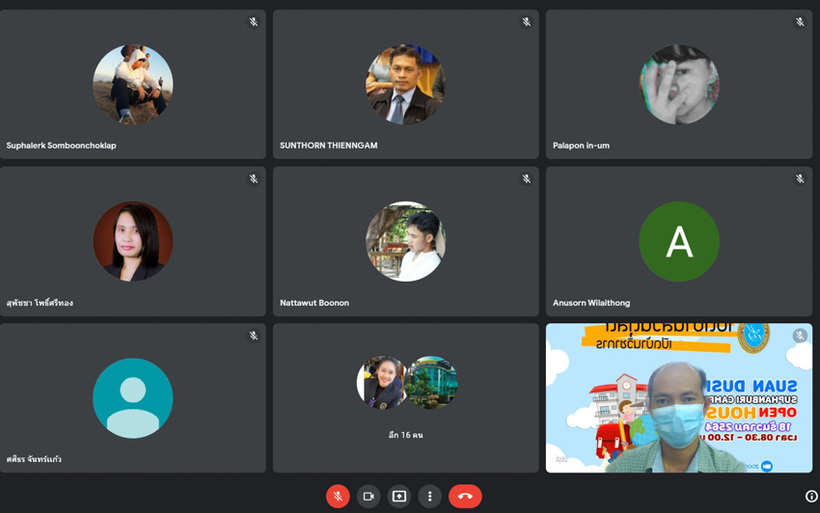Viewport: 820px width, 513px height.
Task: Toggle the camera on or off
Action: point(368,496)
